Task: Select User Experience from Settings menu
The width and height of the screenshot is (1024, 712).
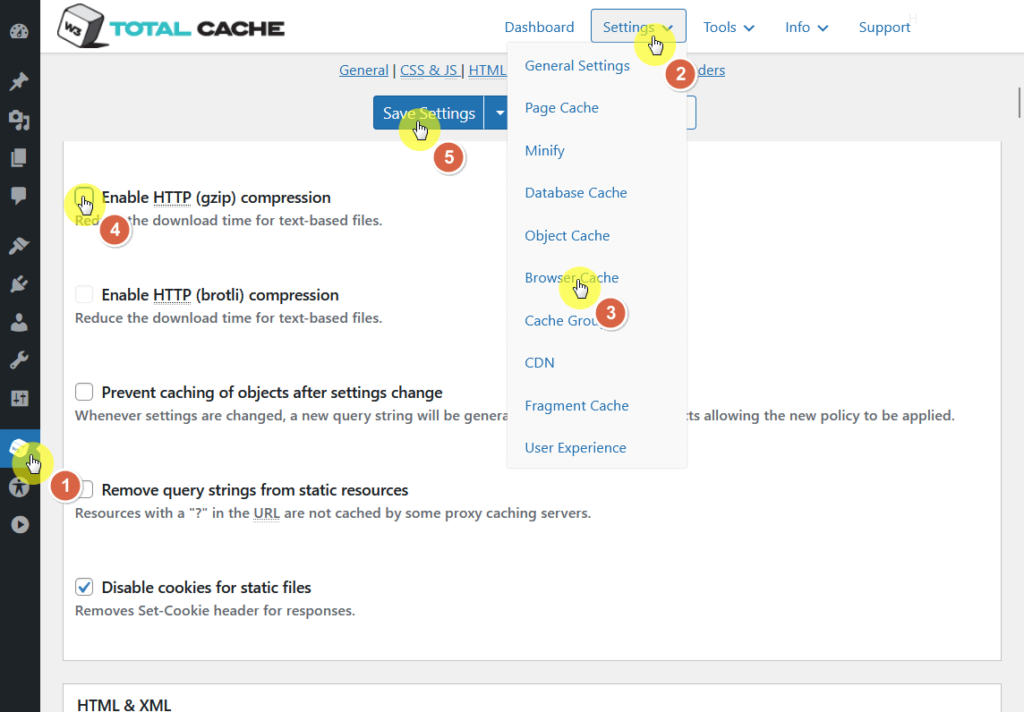Action: coord(575,447)
